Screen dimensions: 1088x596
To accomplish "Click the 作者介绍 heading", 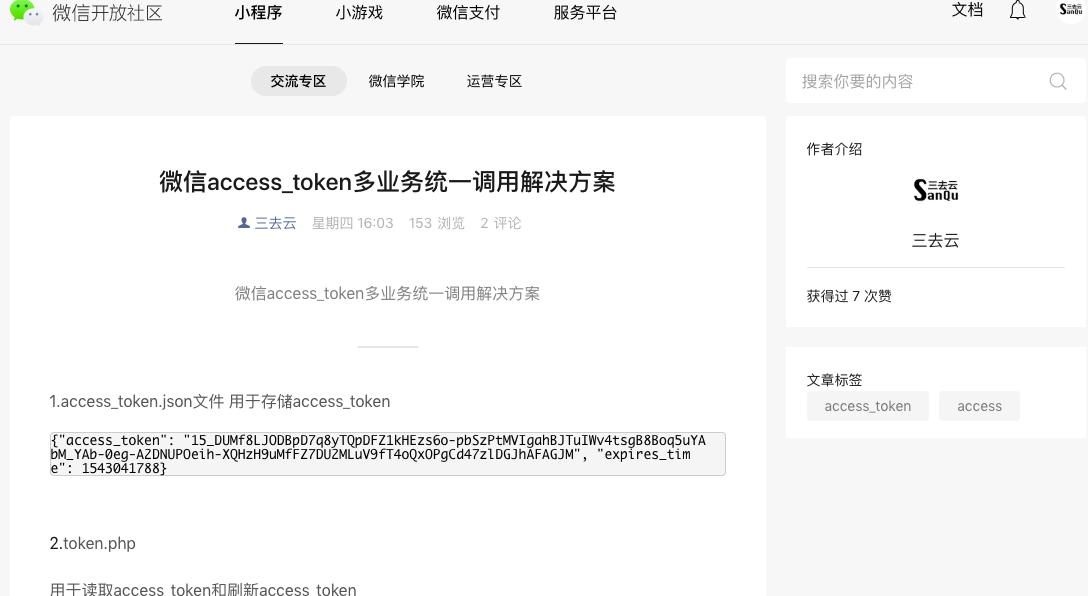I will [834, 148].
